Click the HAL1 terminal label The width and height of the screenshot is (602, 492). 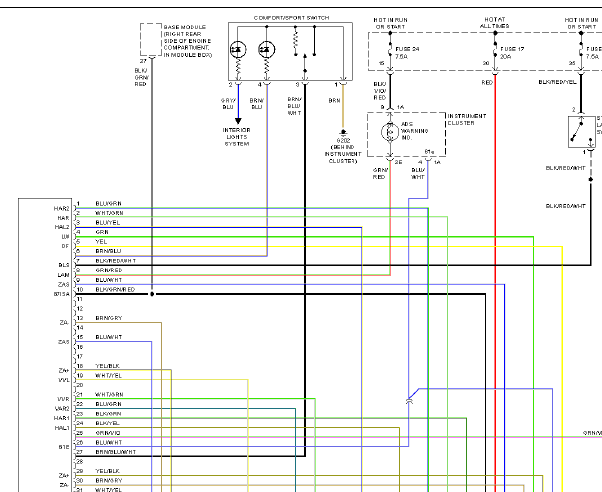[x=62, y=428]
